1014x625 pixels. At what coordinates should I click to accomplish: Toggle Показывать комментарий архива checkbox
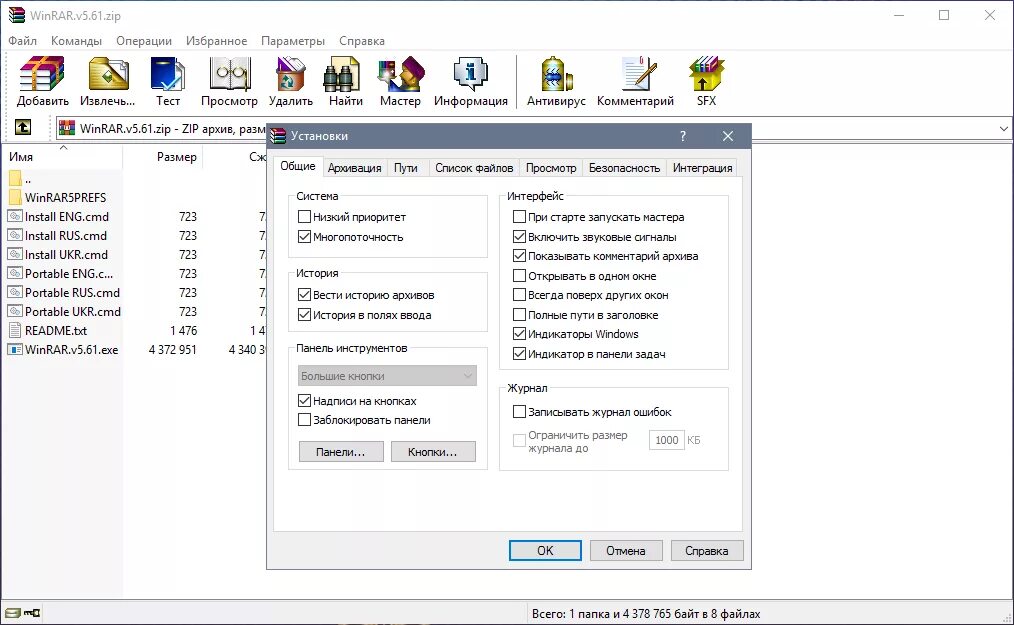tap(519, 256)
